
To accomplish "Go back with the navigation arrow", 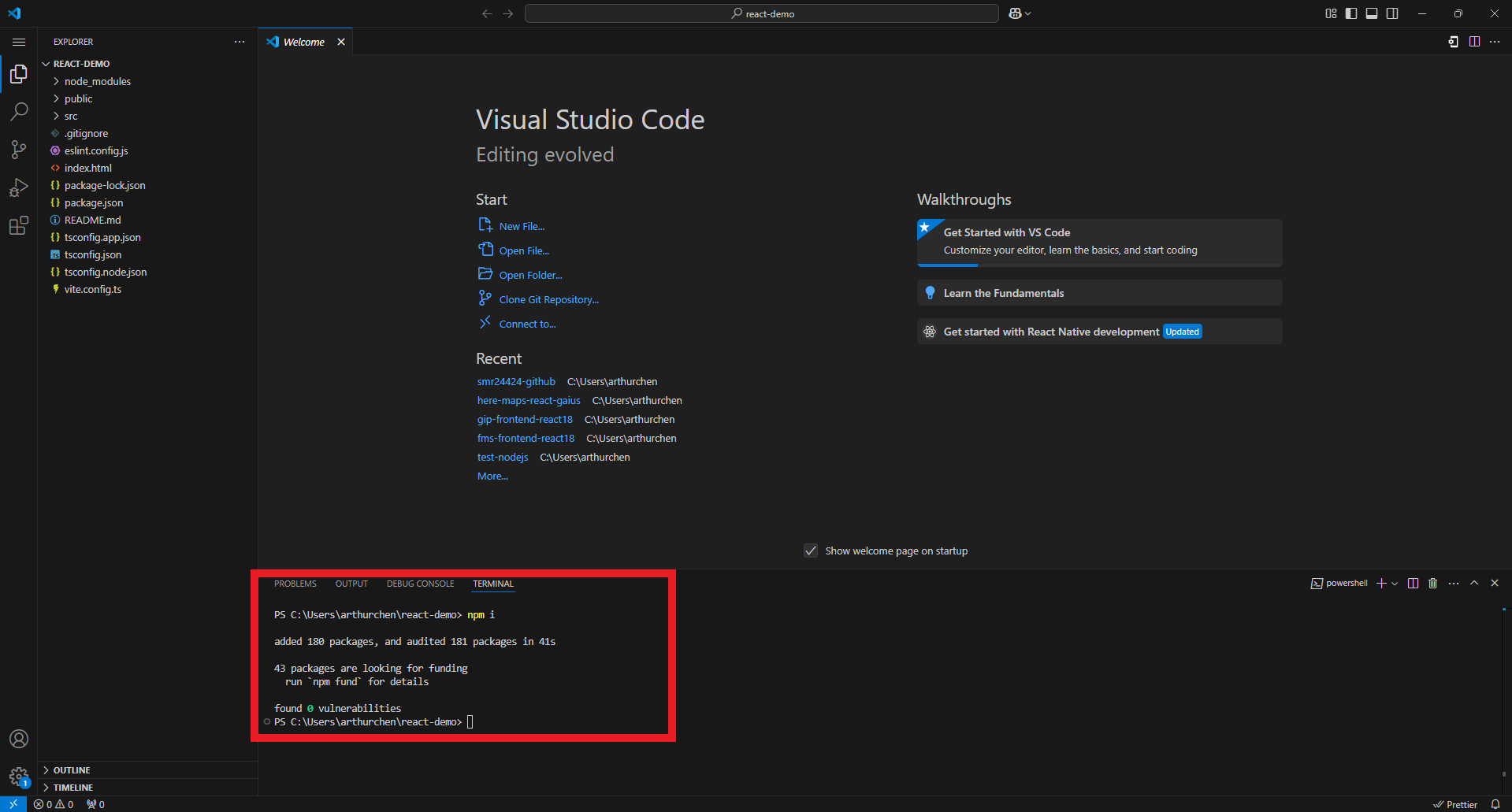I will click(x=487, y=13).
